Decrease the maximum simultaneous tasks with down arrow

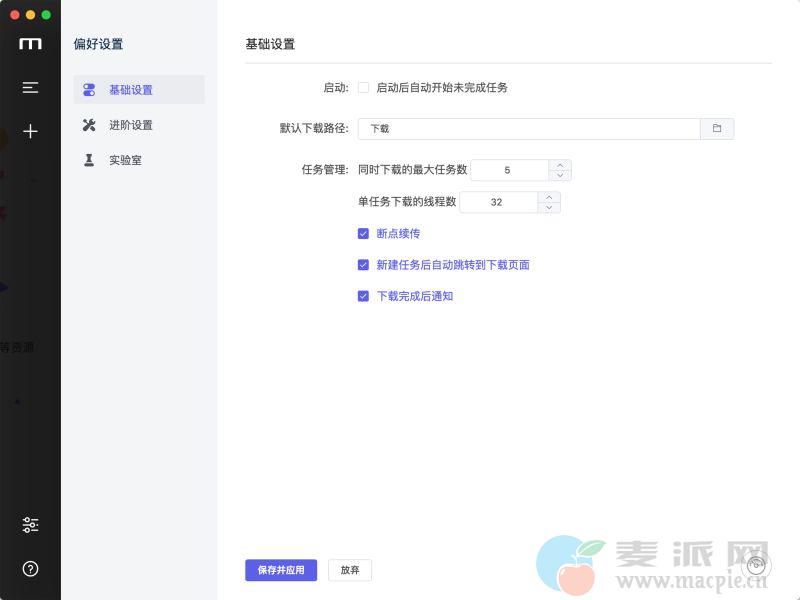(x=560, y=176)
